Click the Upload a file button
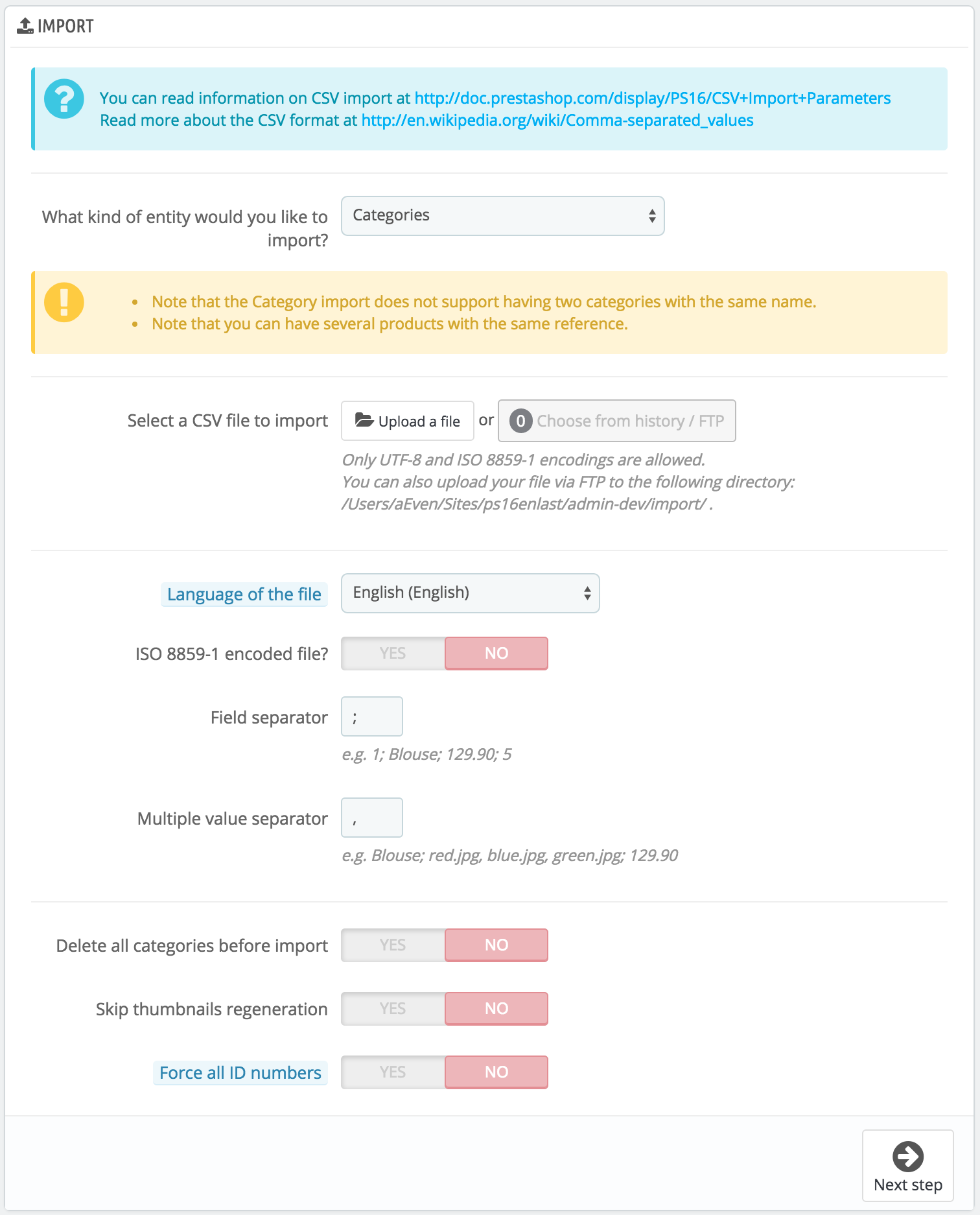Viewport: 980px width, 1215px height. click(x=407, y=420)
